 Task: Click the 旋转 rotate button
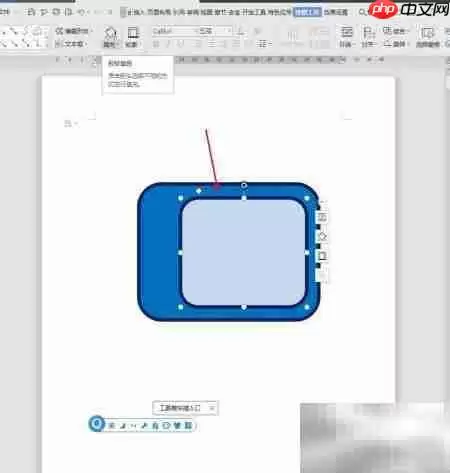point(395,44)
